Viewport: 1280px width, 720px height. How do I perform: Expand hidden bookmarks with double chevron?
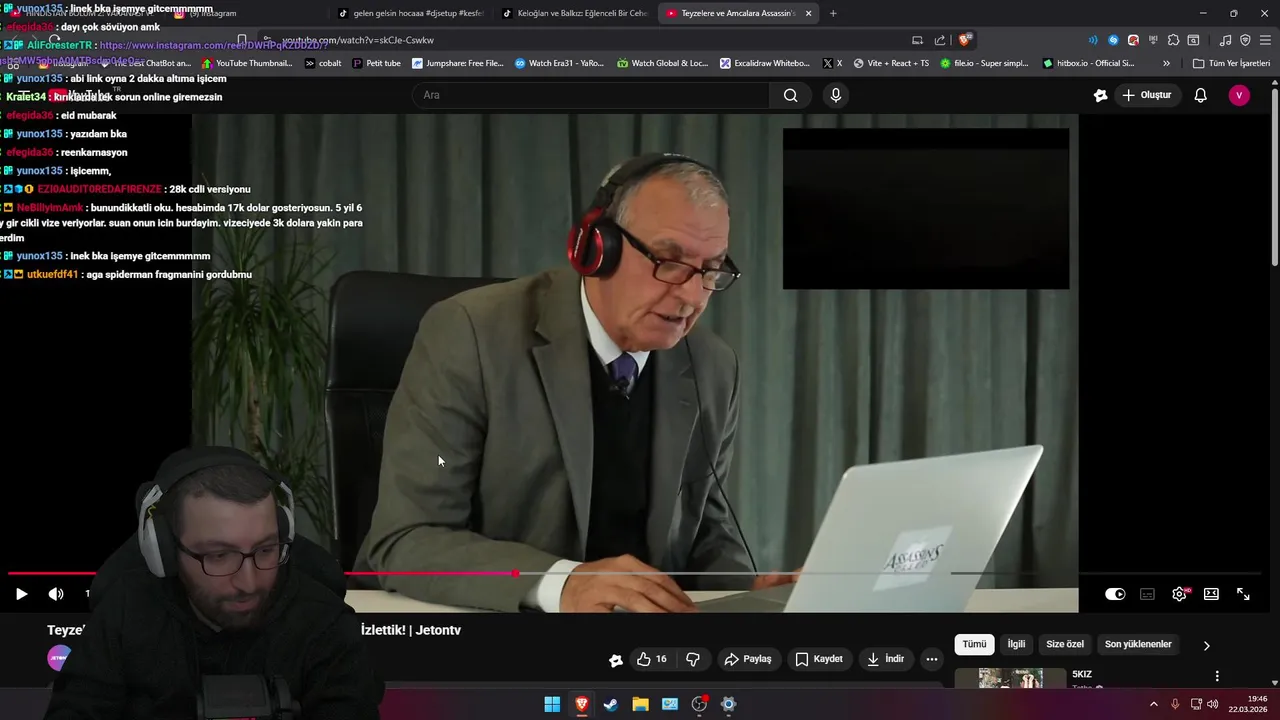tap(1166, 63)
